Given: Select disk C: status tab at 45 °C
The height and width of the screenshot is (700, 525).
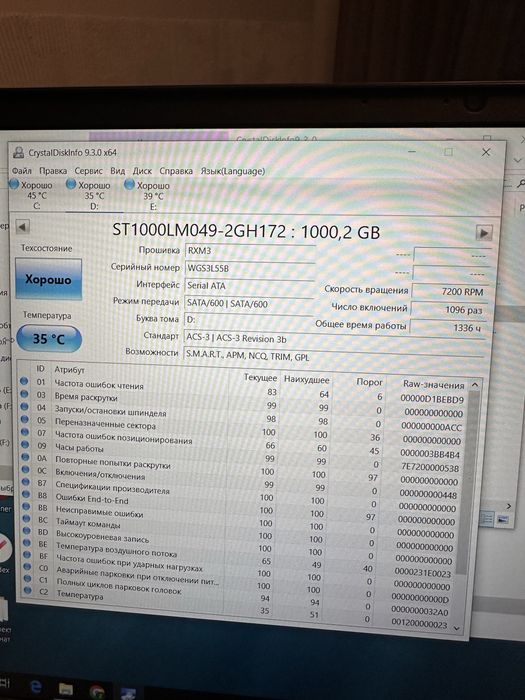Looking at the screenshot, I should [x=32, y=195].
